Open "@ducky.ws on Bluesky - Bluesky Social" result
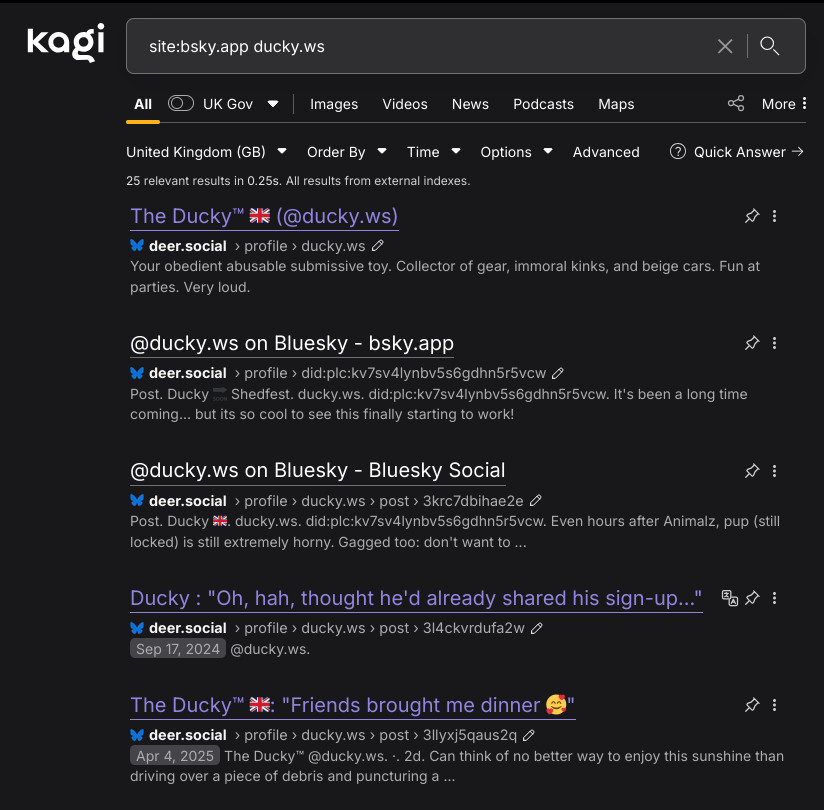 pos(317,470)
